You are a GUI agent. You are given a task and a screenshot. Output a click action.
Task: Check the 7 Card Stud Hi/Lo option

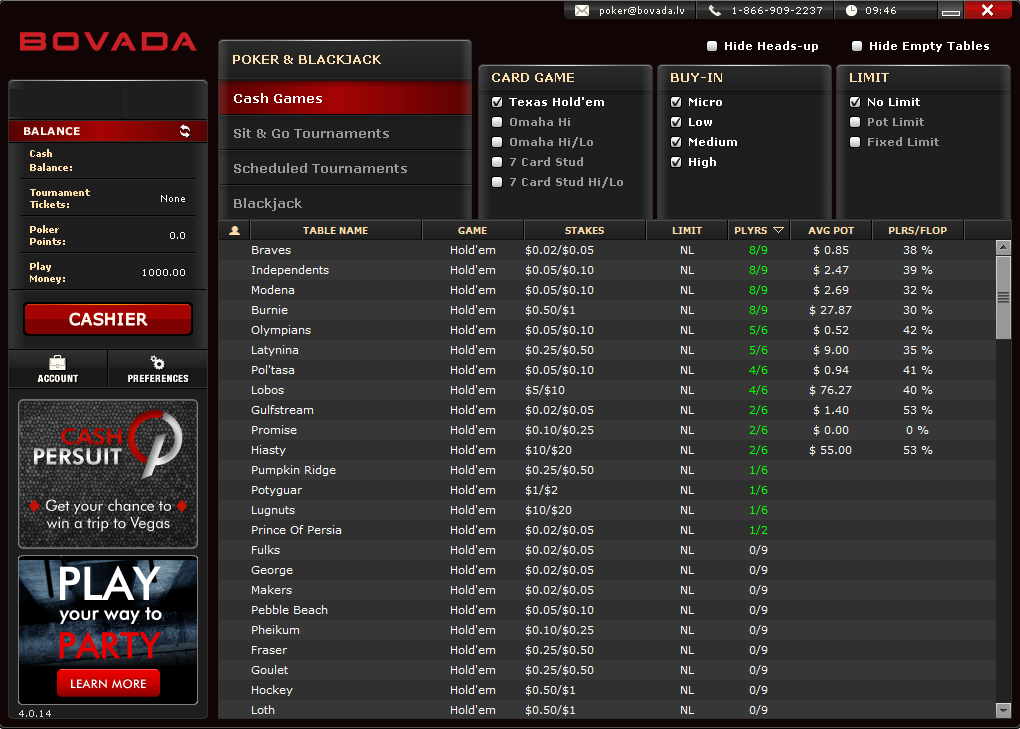pyautogui.click(x=497, y=183)
